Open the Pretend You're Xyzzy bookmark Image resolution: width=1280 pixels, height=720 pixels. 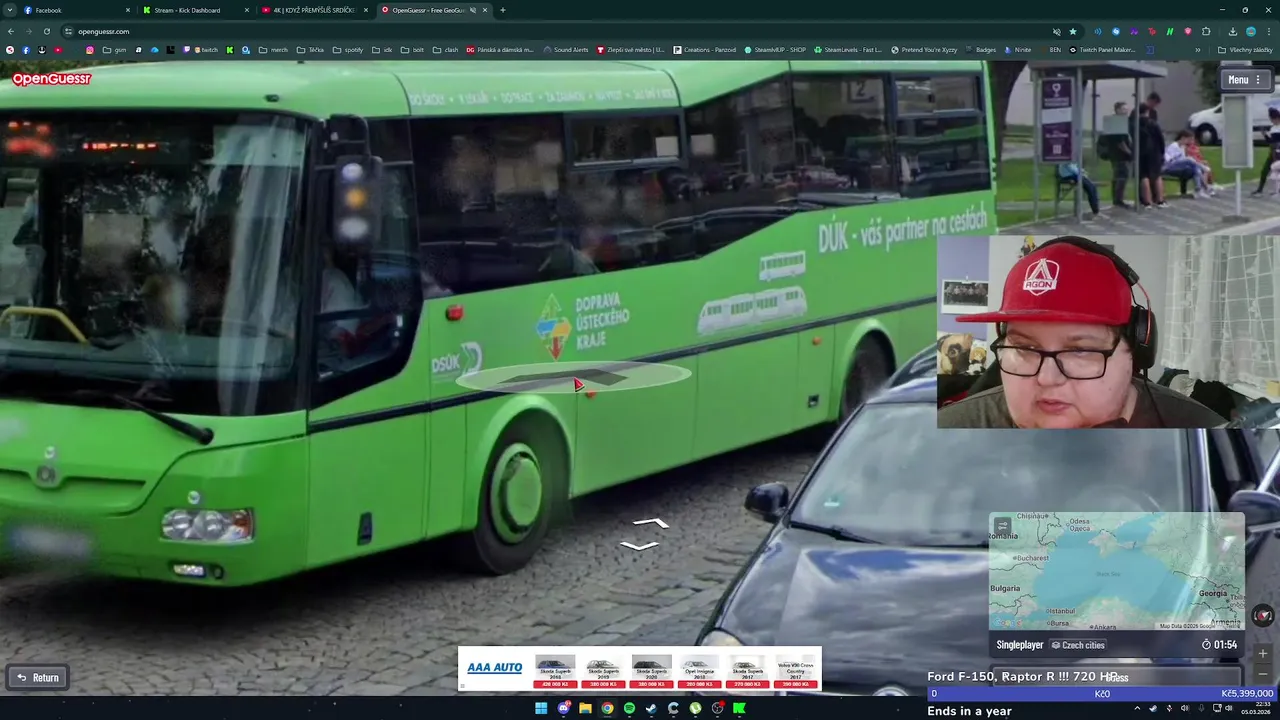(x=923, y=49)
